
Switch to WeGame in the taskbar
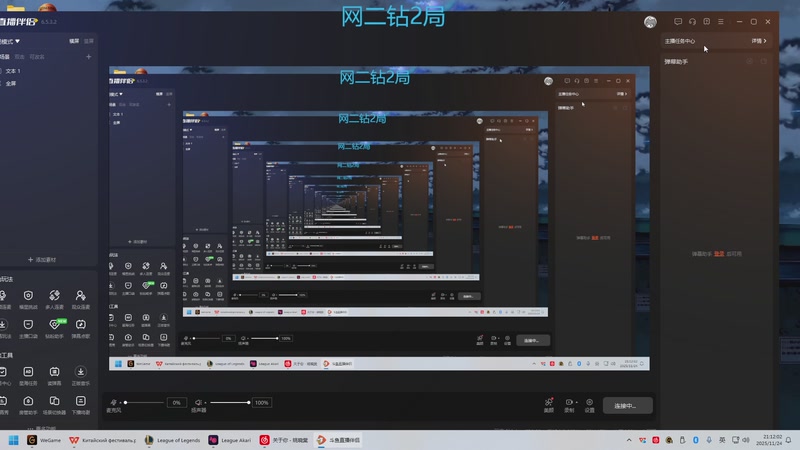(44, 440)
